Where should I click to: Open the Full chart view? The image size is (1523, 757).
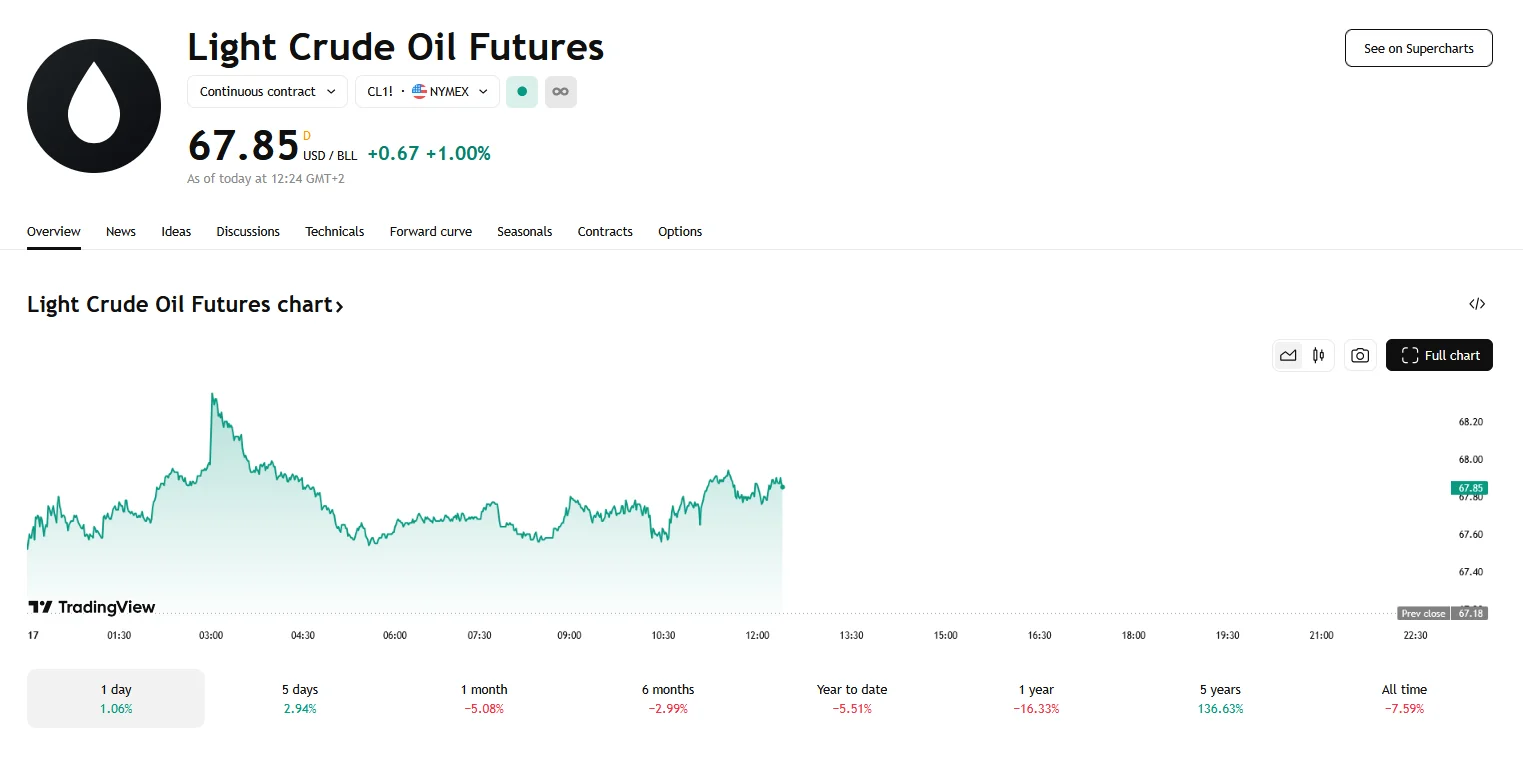tap(1439, 355)
